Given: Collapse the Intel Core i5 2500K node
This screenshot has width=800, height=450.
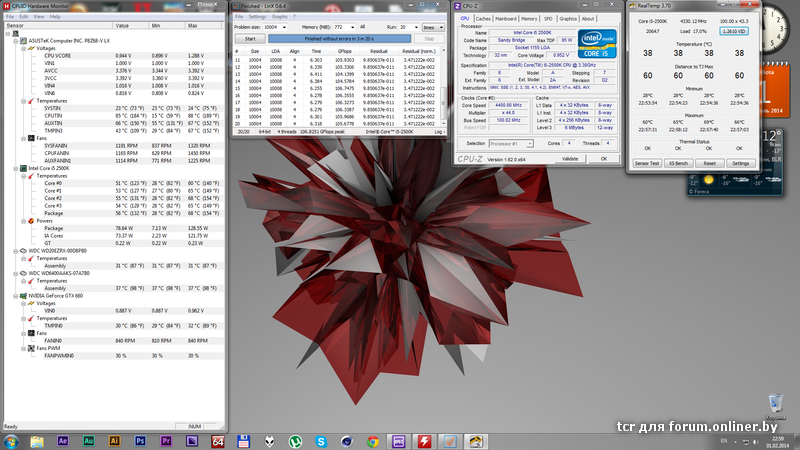Looking at the screenshot, I should click(x=16, y=168).
